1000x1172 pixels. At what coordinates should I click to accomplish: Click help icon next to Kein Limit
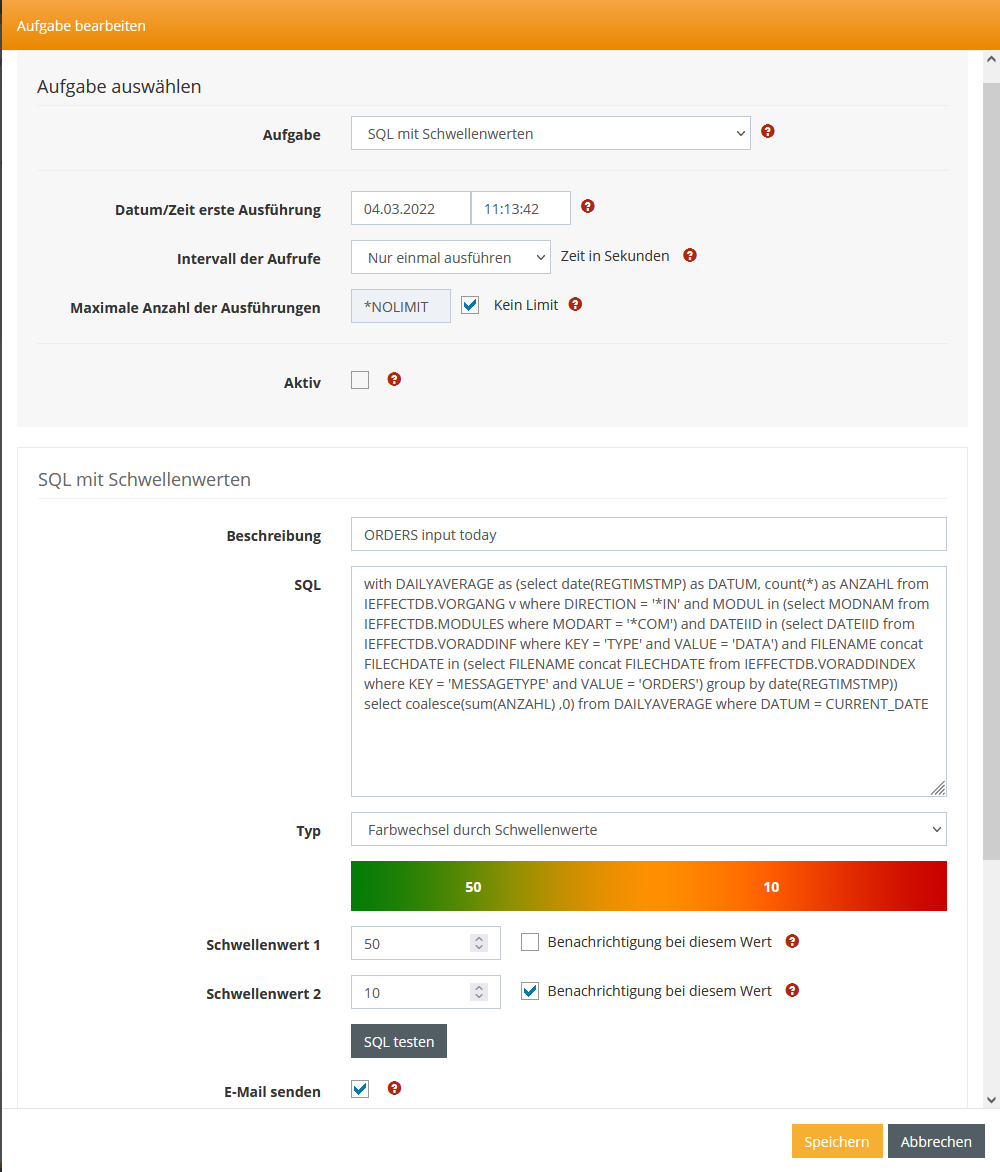coord(575,304)
